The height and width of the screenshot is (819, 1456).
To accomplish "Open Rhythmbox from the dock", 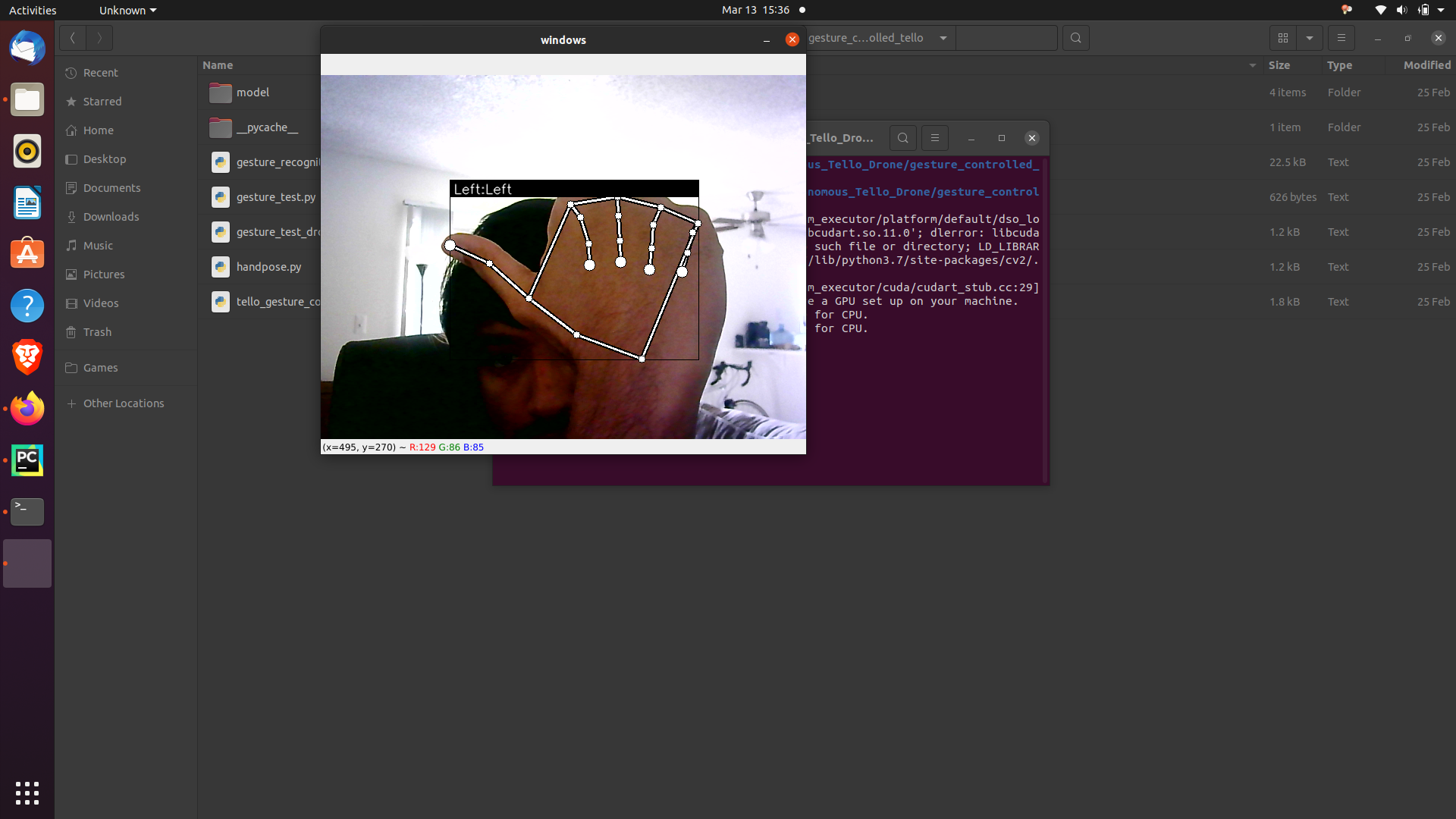I will pyautogui.click(x=27, y=152).
